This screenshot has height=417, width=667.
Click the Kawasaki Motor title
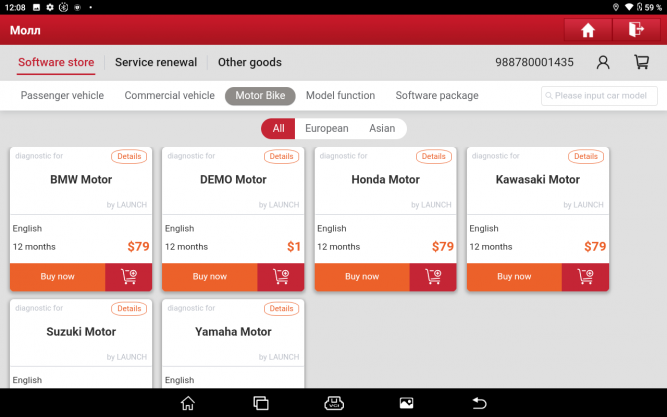point(538,180)
